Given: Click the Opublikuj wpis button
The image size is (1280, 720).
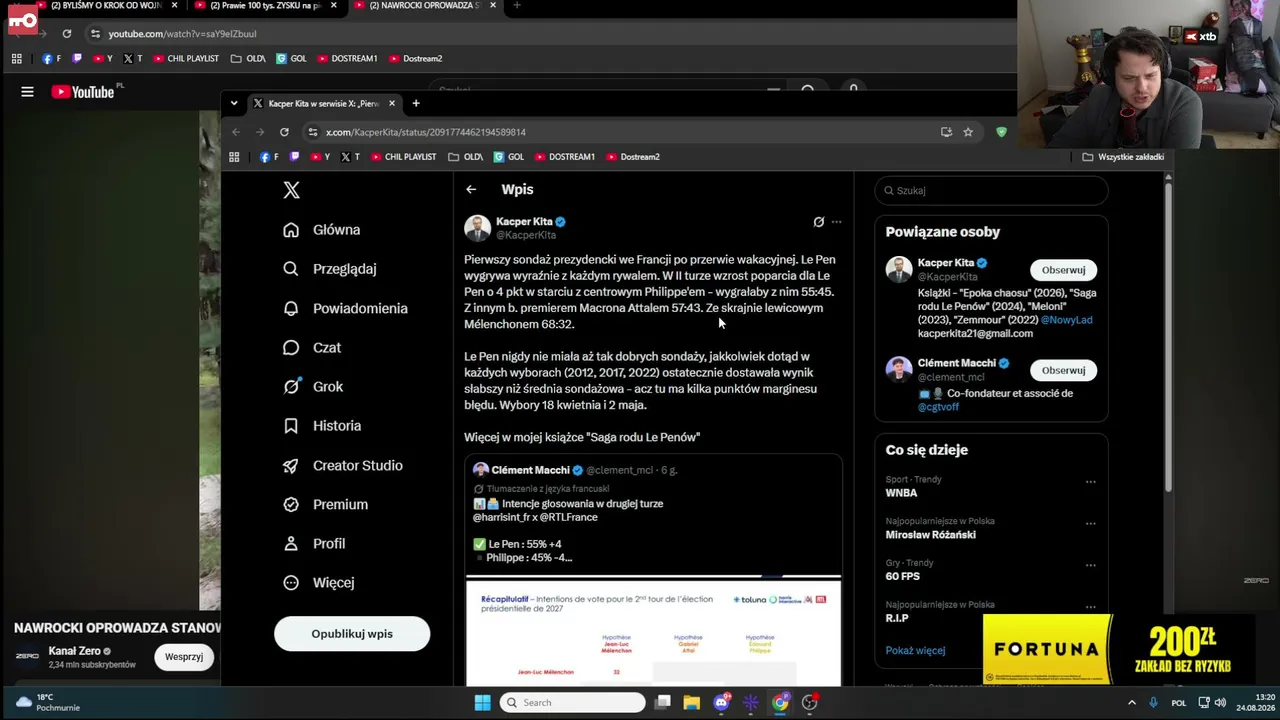Looking at the screenshot, I should click(x=352, y=634).
